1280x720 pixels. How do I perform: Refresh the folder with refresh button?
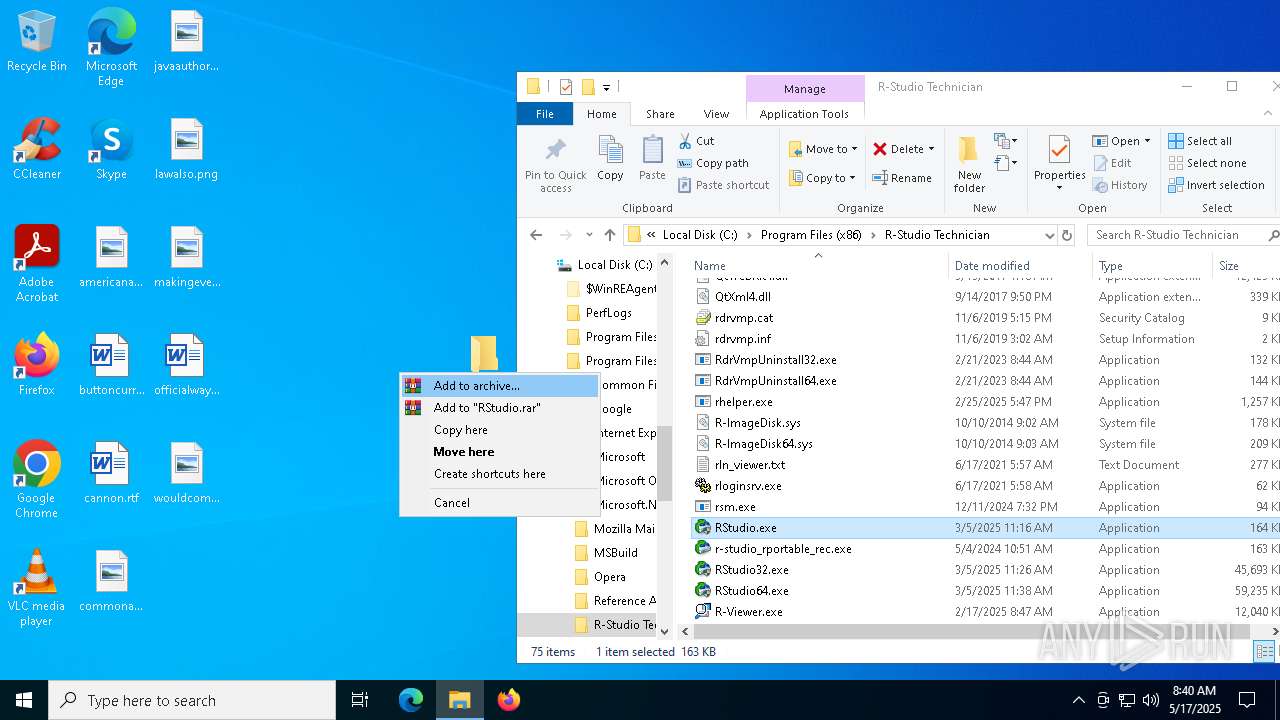[1067, 235]
